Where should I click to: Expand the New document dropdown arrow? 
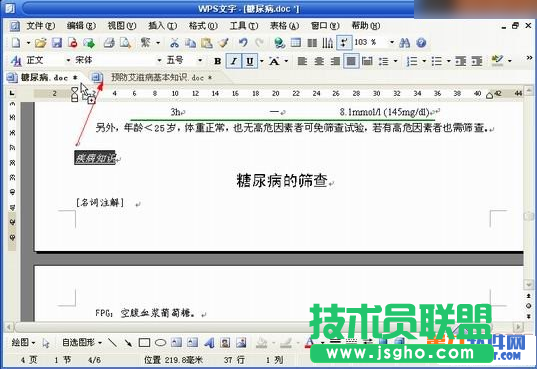click(x=28, y=43)
